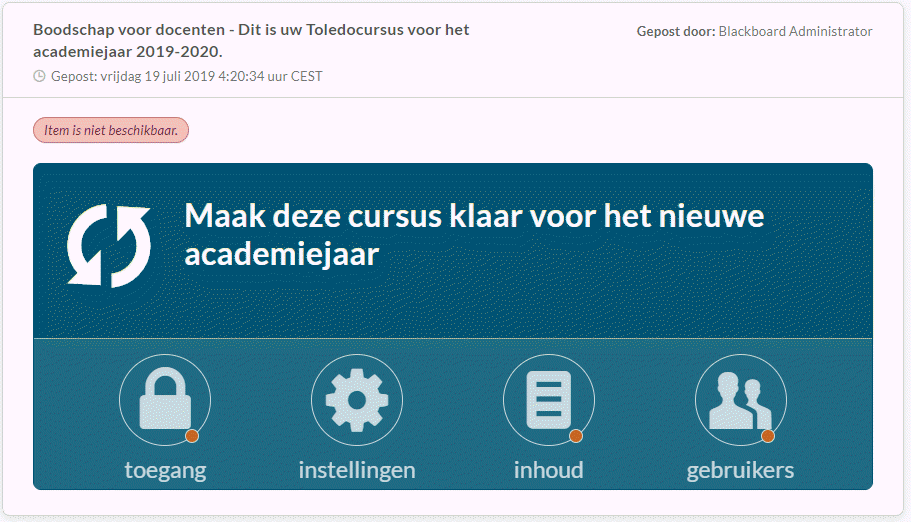The image size is (911, 522).
Task: Click the 'Item is niet beschikbaar.' badge
Action: [111, 130]
